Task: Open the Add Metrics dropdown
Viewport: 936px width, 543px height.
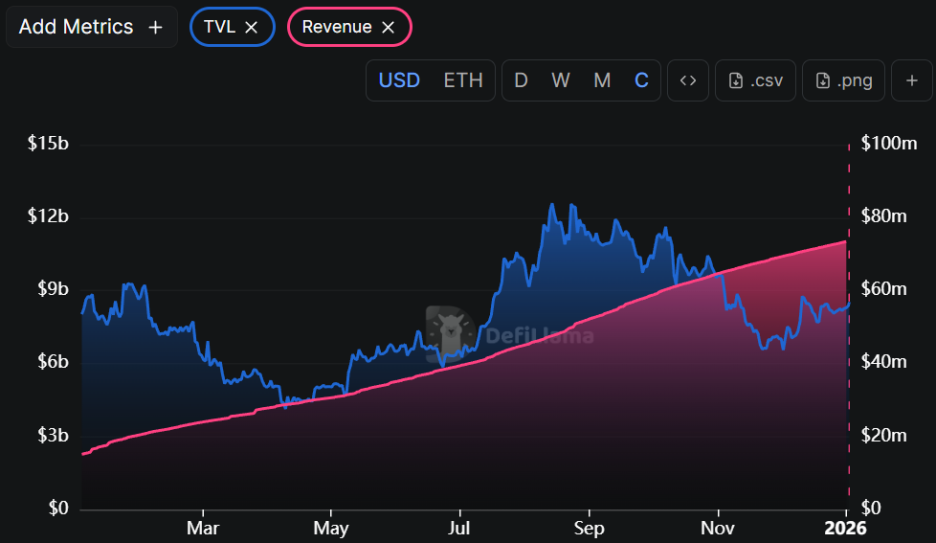Action: tap(91, 27)
